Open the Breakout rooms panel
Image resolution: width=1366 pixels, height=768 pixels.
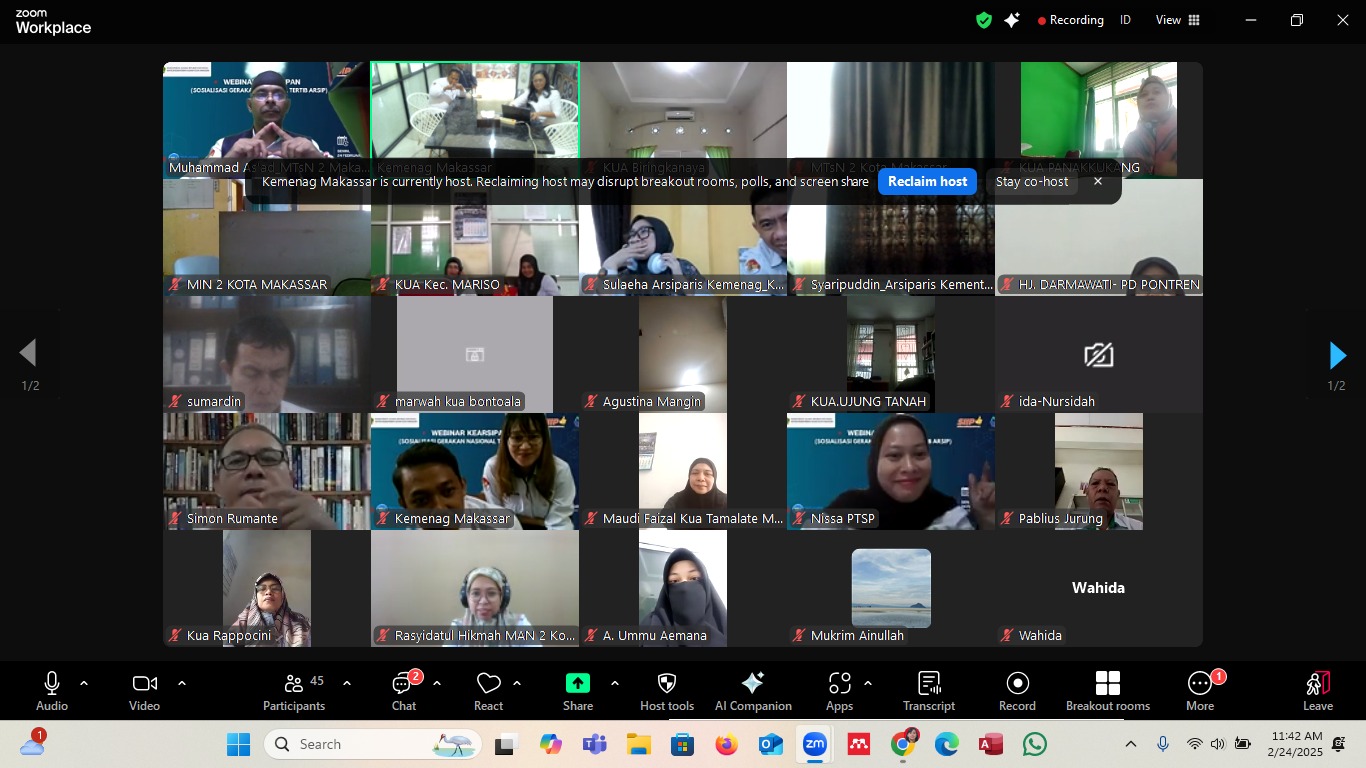coord(1107,690)
